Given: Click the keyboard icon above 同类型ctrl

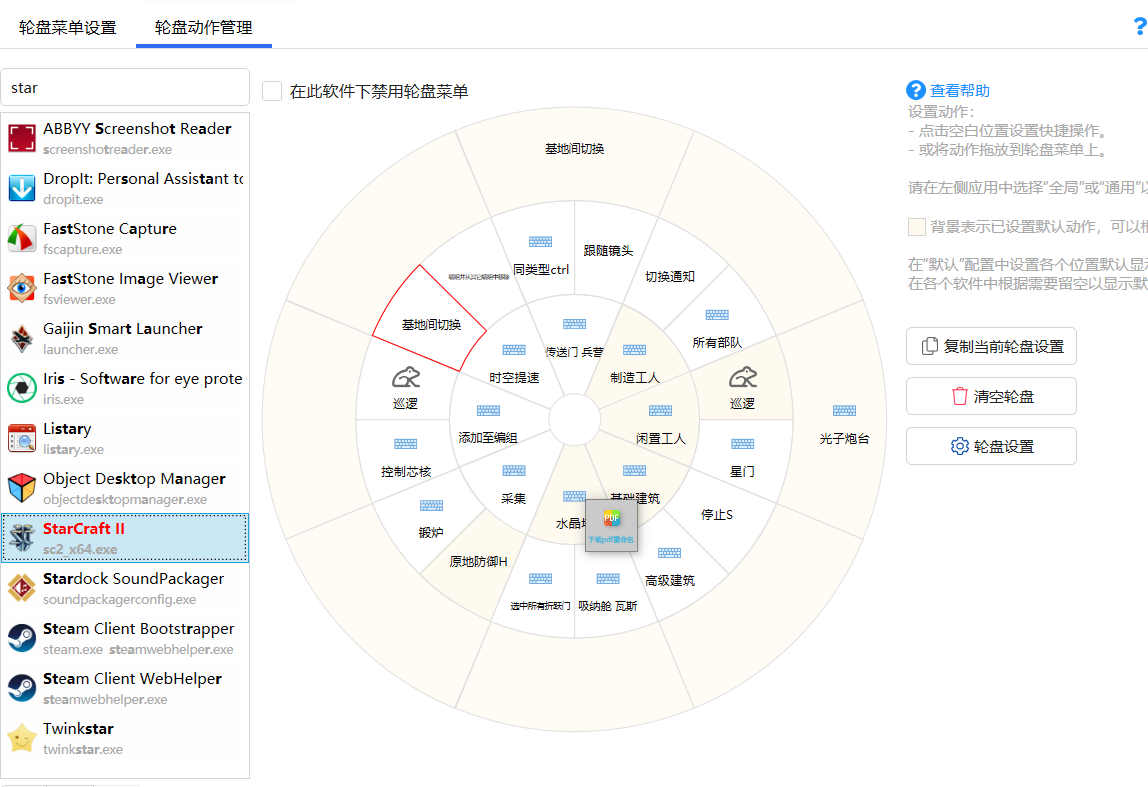Looking at the screenshot, I should click(540, 242).
